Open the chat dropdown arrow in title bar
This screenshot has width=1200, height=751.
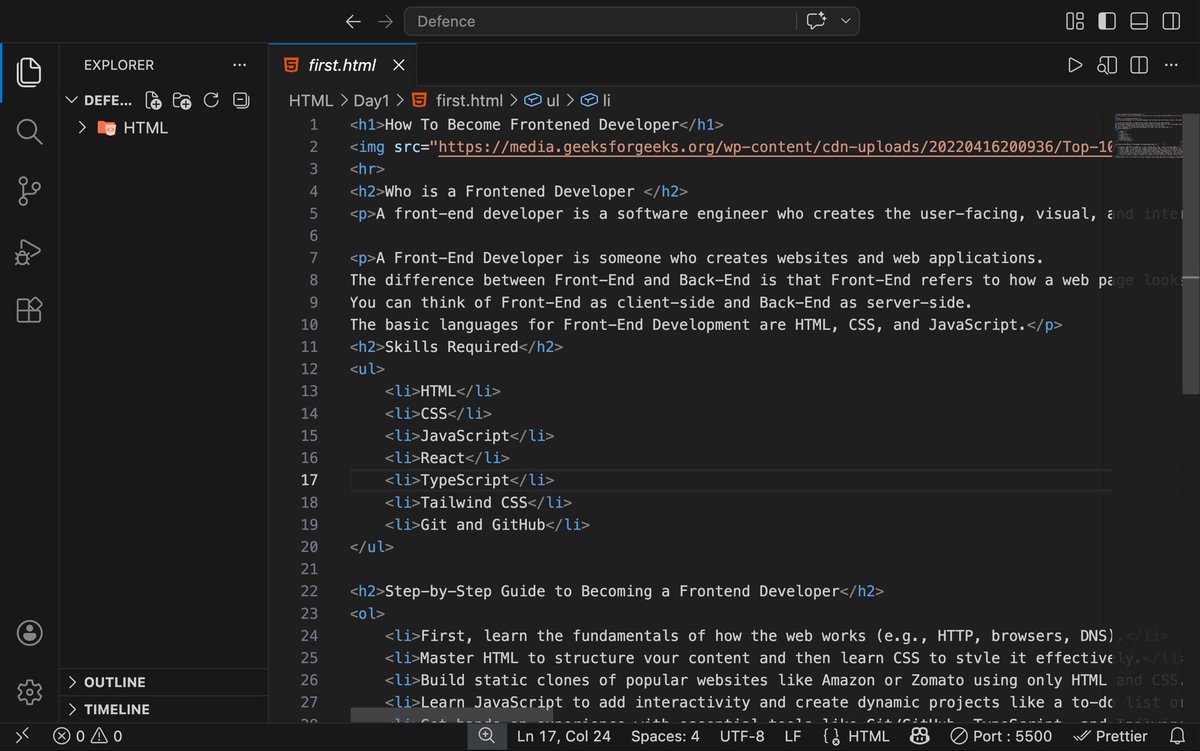point(846,21)
